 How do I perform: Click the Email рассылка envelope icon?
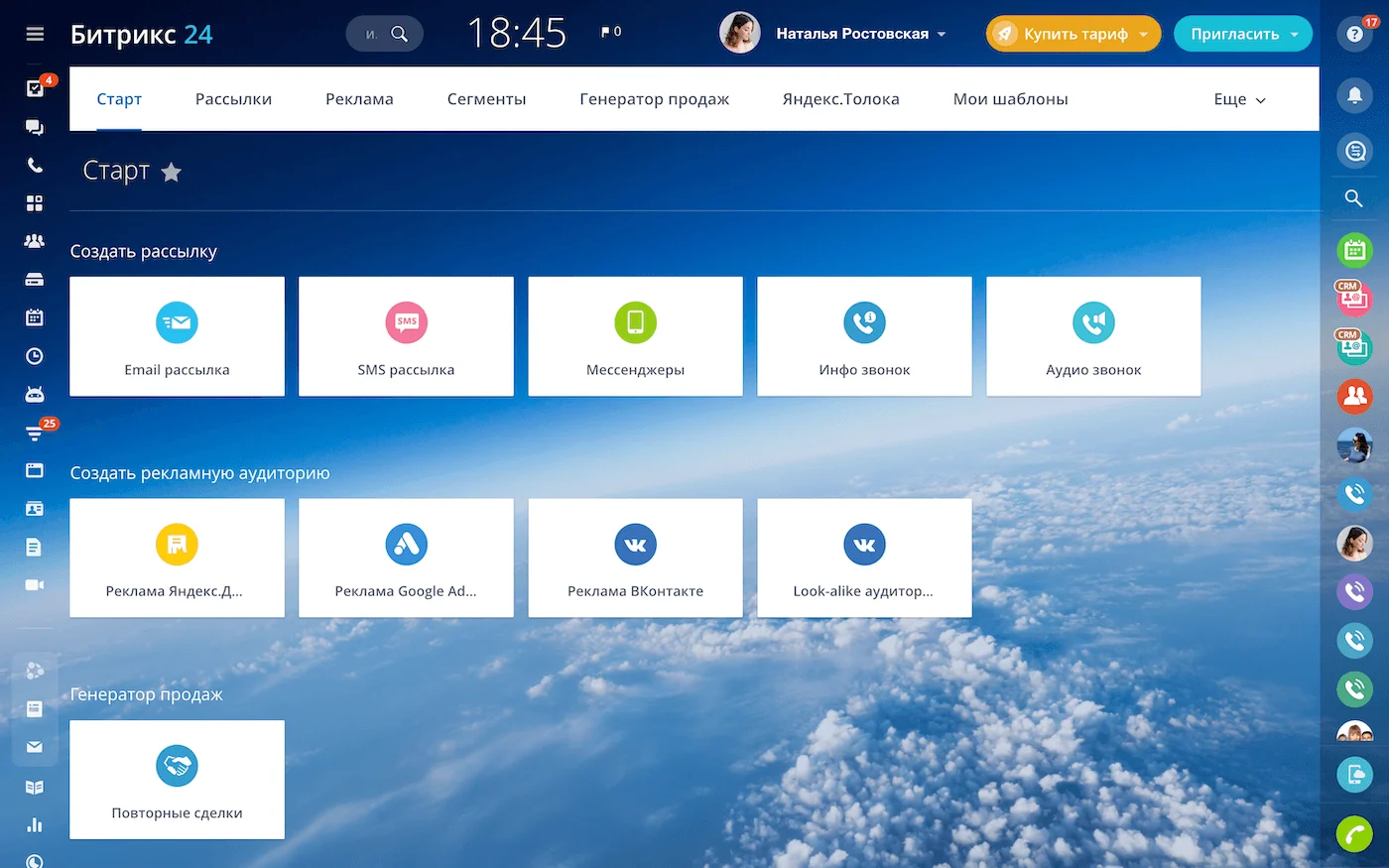tap(177, 322)
